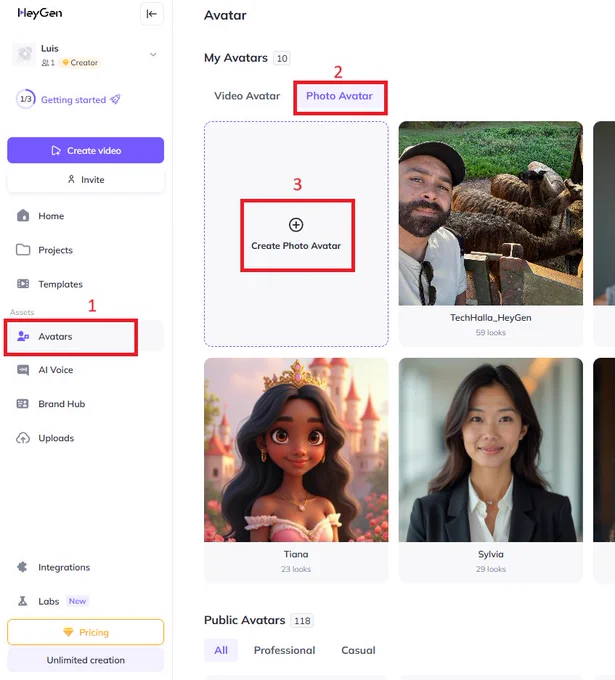Click the New badge next to Labs
Image resolution: width=615 pixels, height=680 pixels.
click(77, 601)
